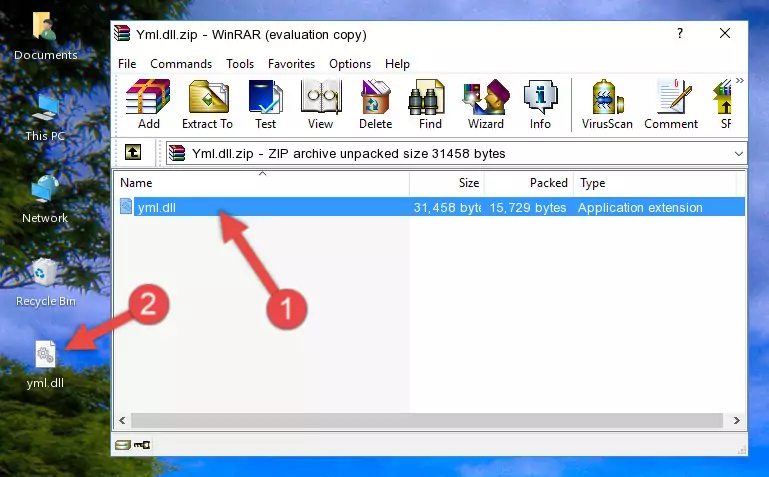The height and width of the screenshot is (477, 769).
Task: Sort by the Name column header
Action: (262, 183)
